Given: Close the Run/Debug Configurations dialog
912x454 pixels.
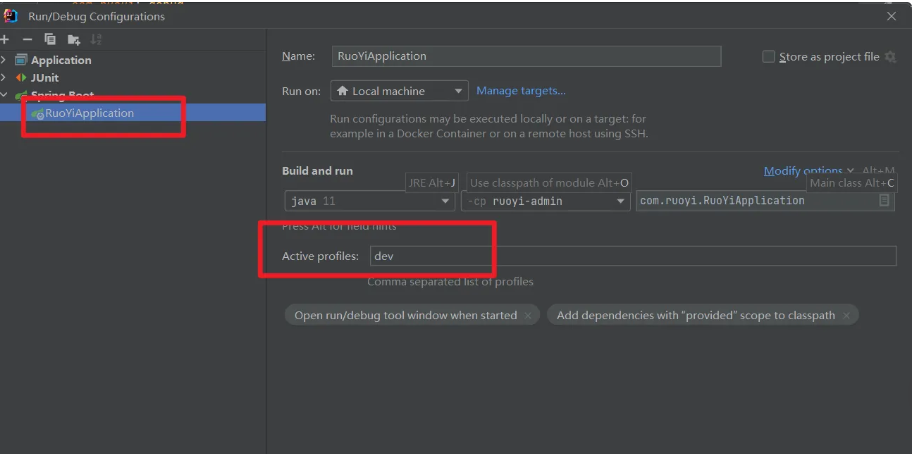Looking at the screenshot, I should tap(891, 16).
